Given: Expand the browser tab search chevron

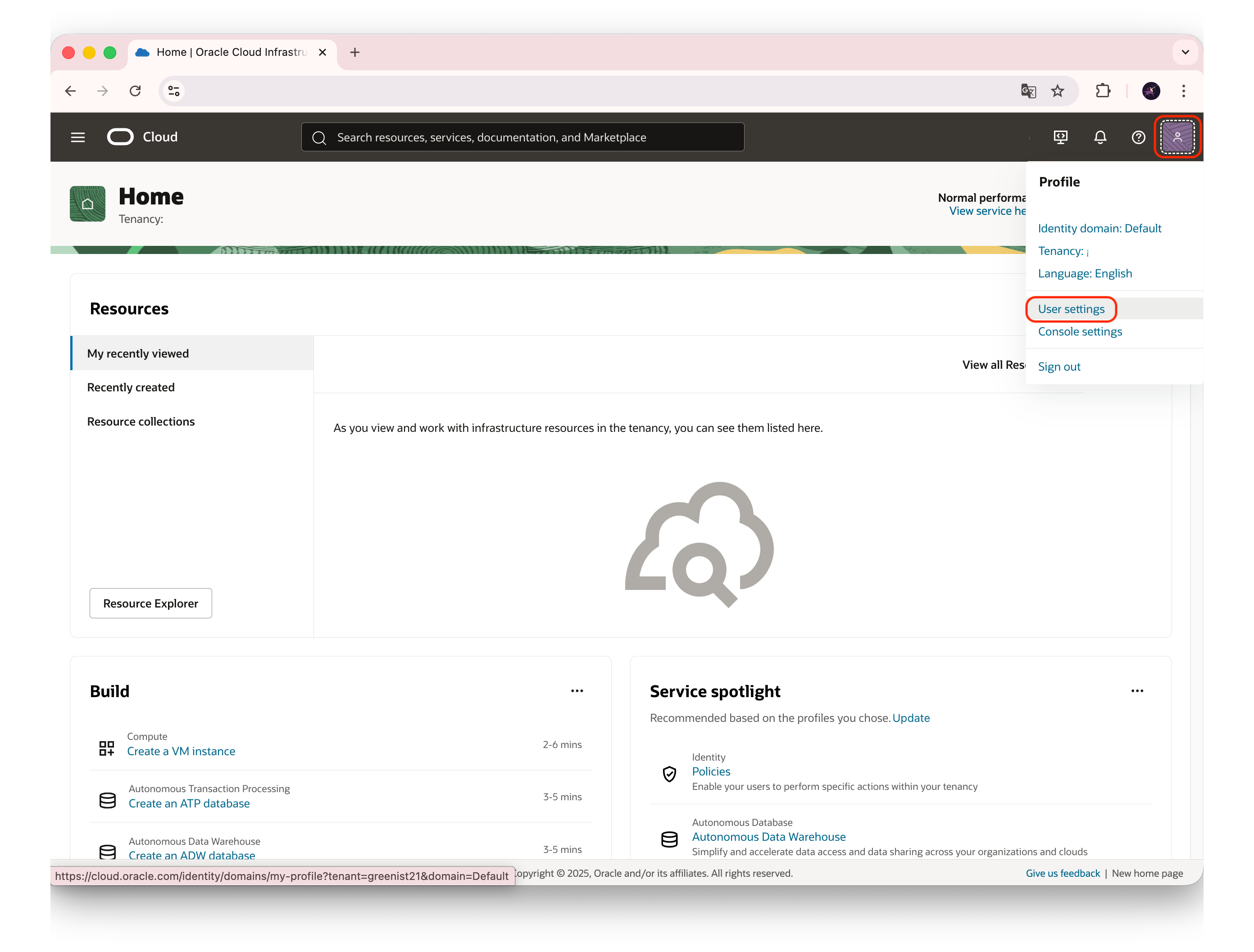Looking at the screenshot, I should (1185, 52).
